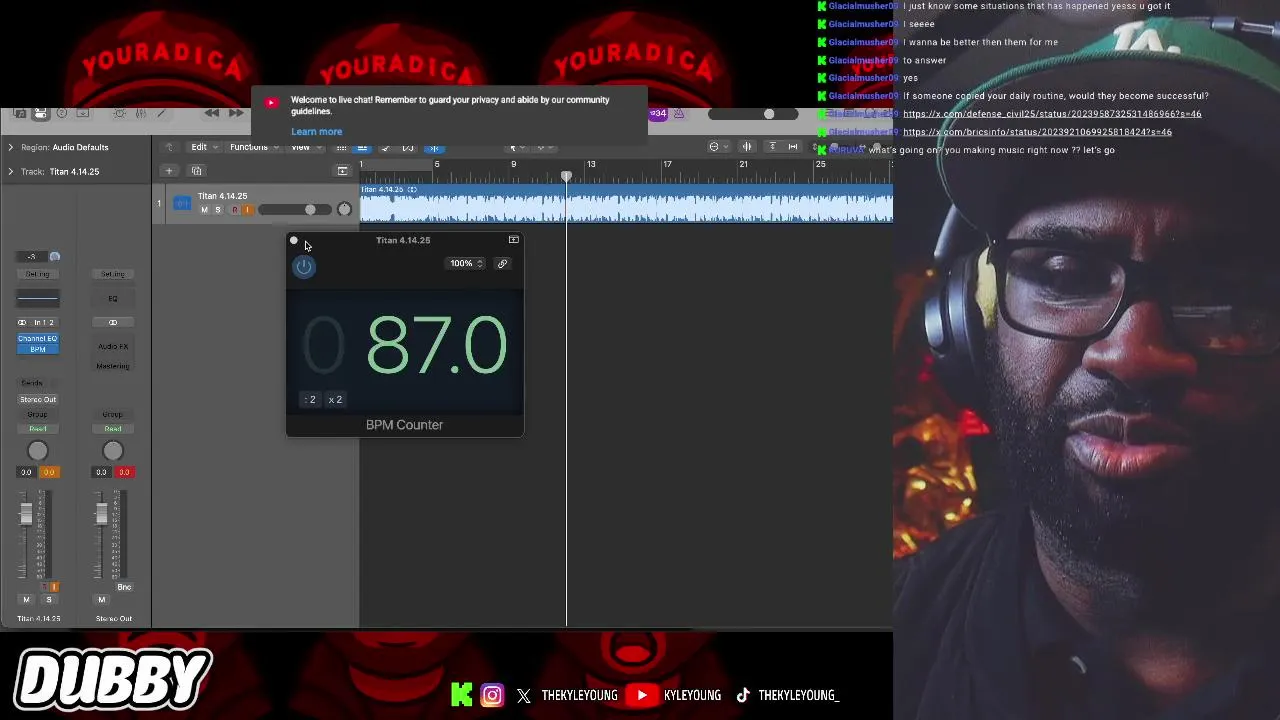The width and height of the screenshot is (1280, 720).
Task: Click the :2 halve tempo button
Action: tap(310, 400)
